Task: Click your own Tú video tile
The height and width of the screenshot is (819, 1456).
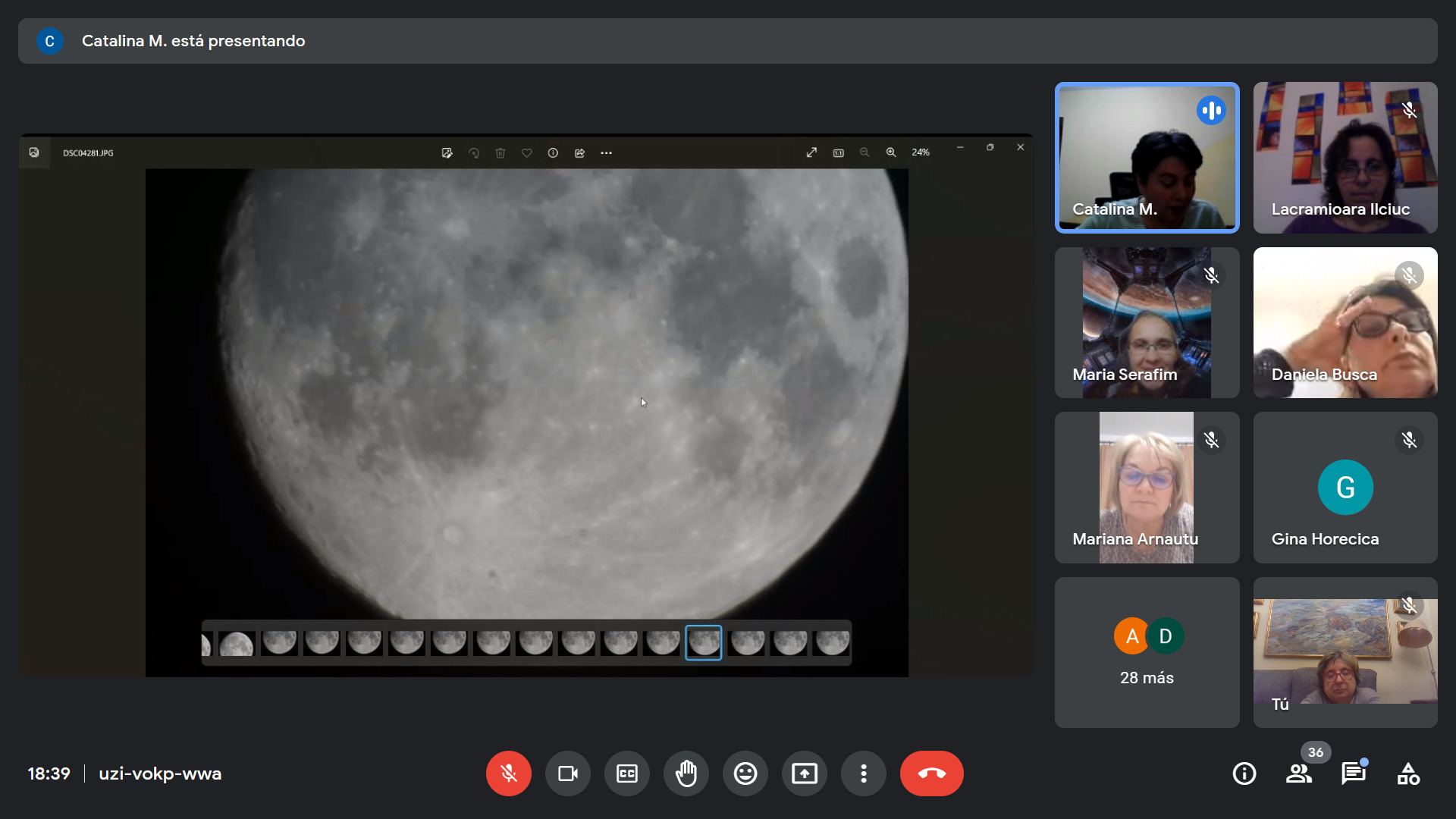Action: point(1345,652)
